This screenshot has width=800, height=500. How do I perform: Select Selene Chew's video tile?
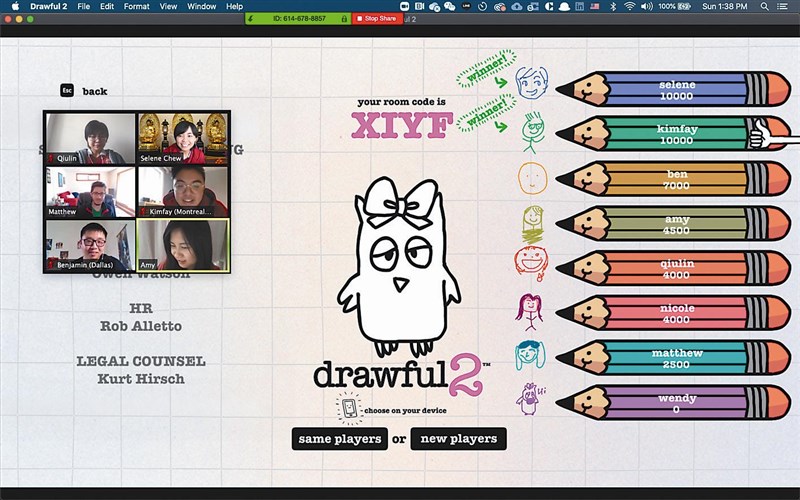pyautogui.click(x=183, y=138)
